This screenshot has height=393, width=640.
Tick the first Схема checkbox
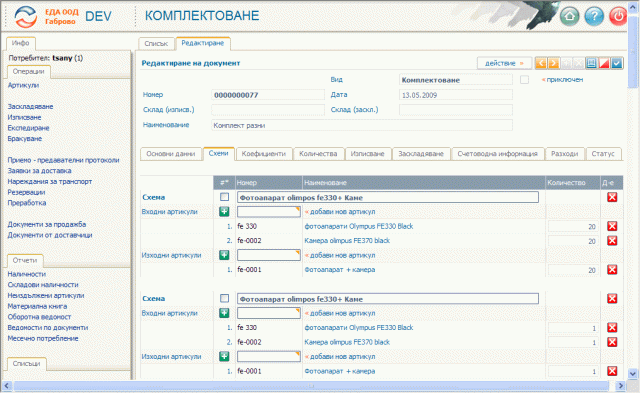pos(224,197)
